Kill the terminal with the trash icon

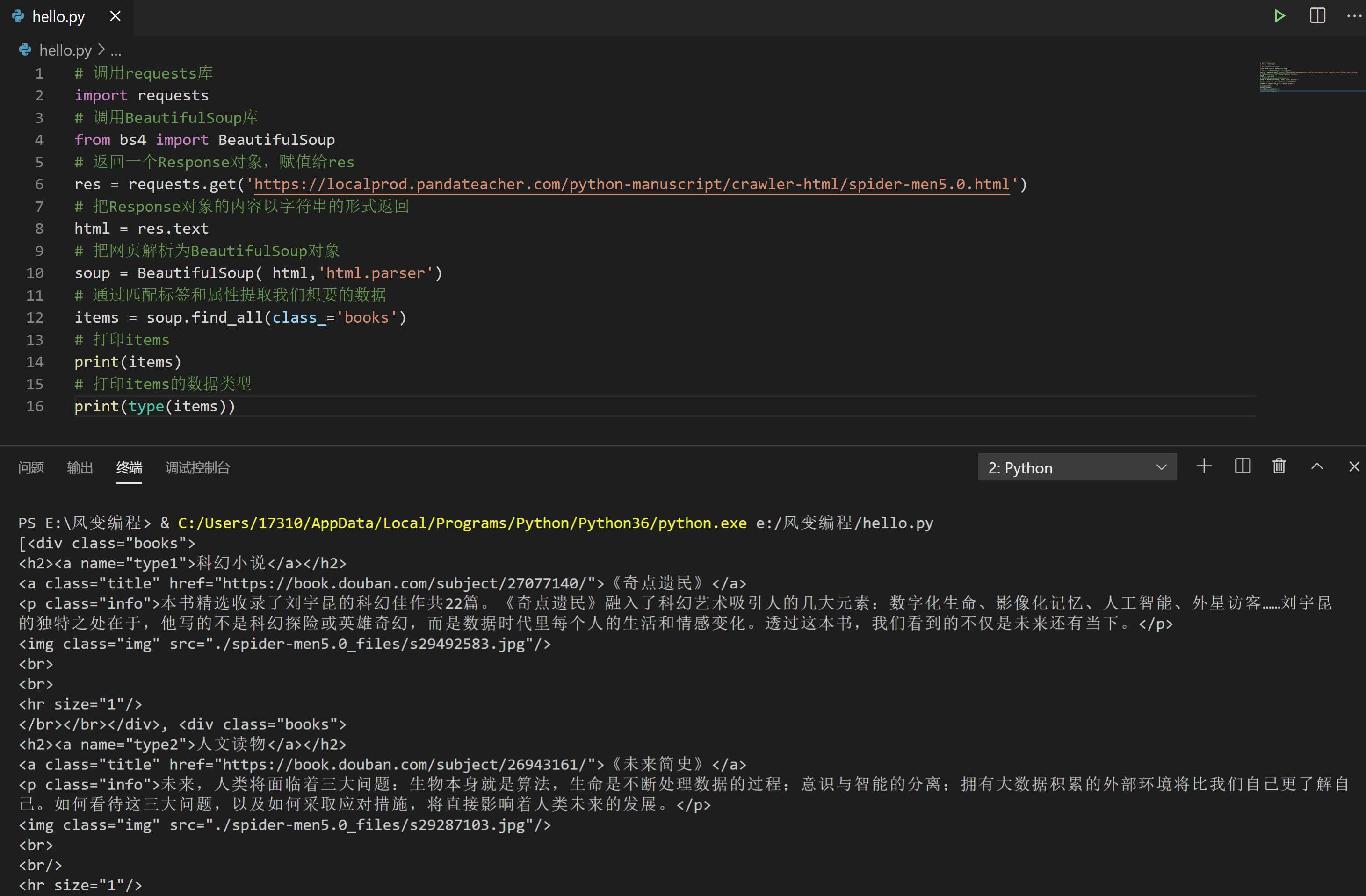1279,466
